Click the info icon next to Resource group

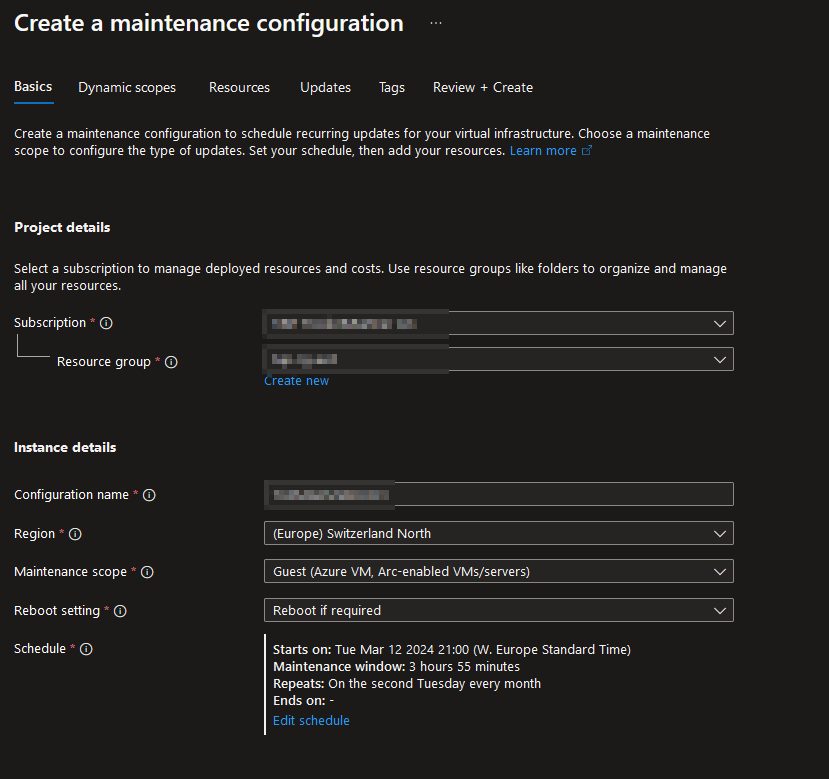[x=171, y=362]
